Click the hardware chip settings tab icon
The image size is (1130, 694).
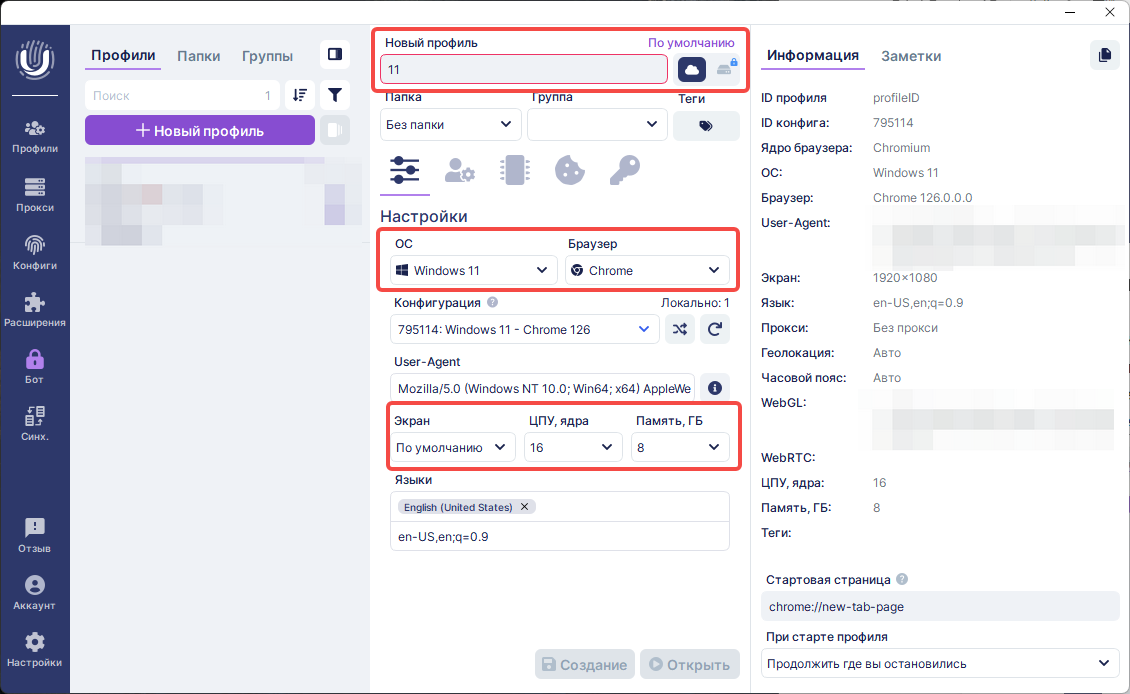point(514,170)
